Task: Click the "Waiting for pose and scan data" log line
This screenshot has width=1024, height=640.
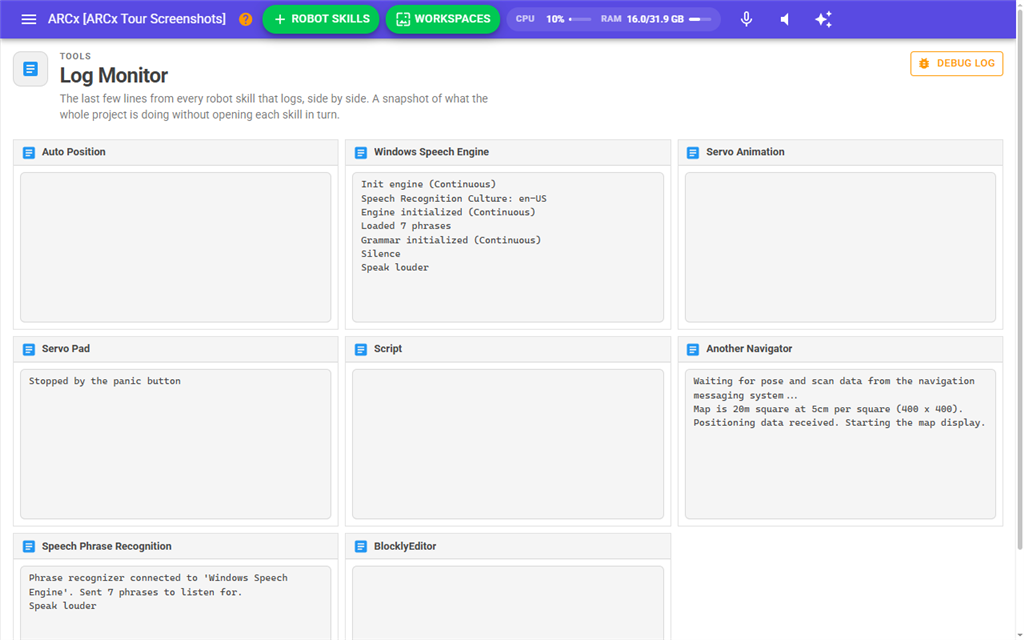Action: [834, 389]
